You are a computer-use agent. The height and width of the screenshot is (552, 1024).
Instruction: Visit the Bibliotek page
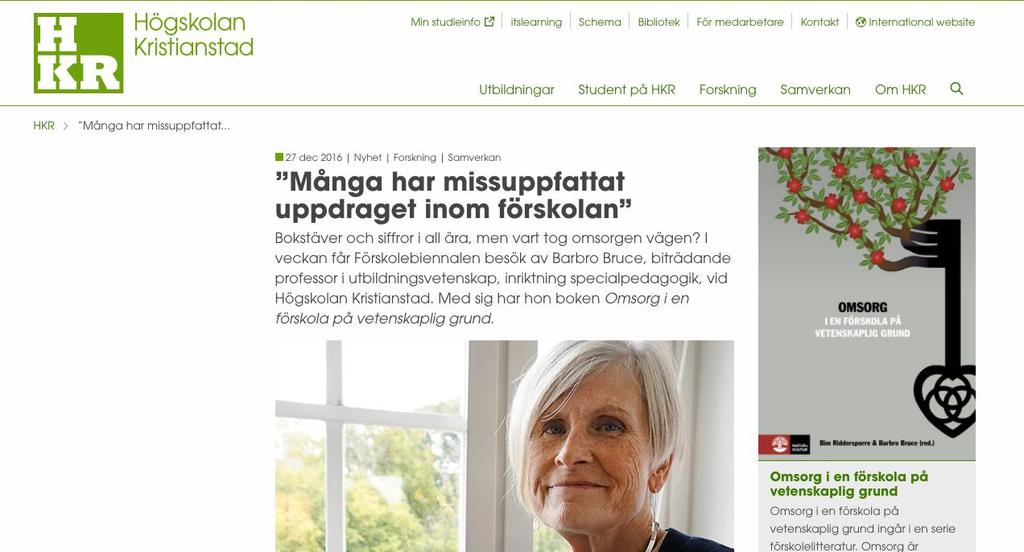click(x=659, y=22)
